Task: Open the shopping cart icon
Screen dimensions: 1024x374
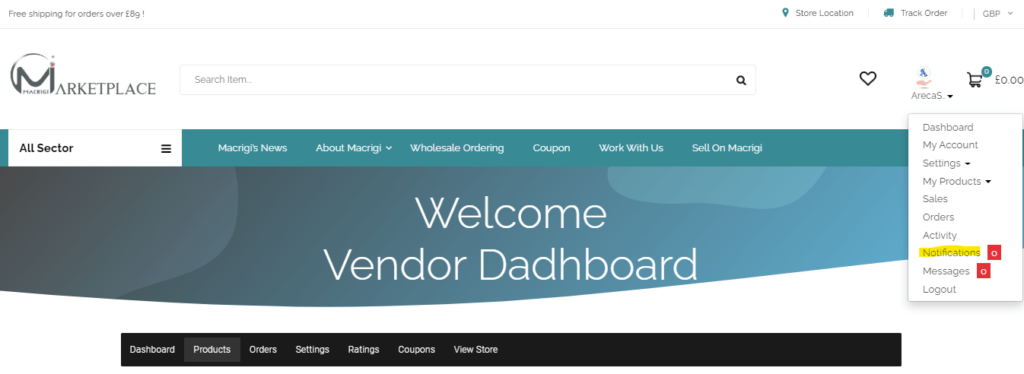Action: pyautogui.click(x=974, y=80)
